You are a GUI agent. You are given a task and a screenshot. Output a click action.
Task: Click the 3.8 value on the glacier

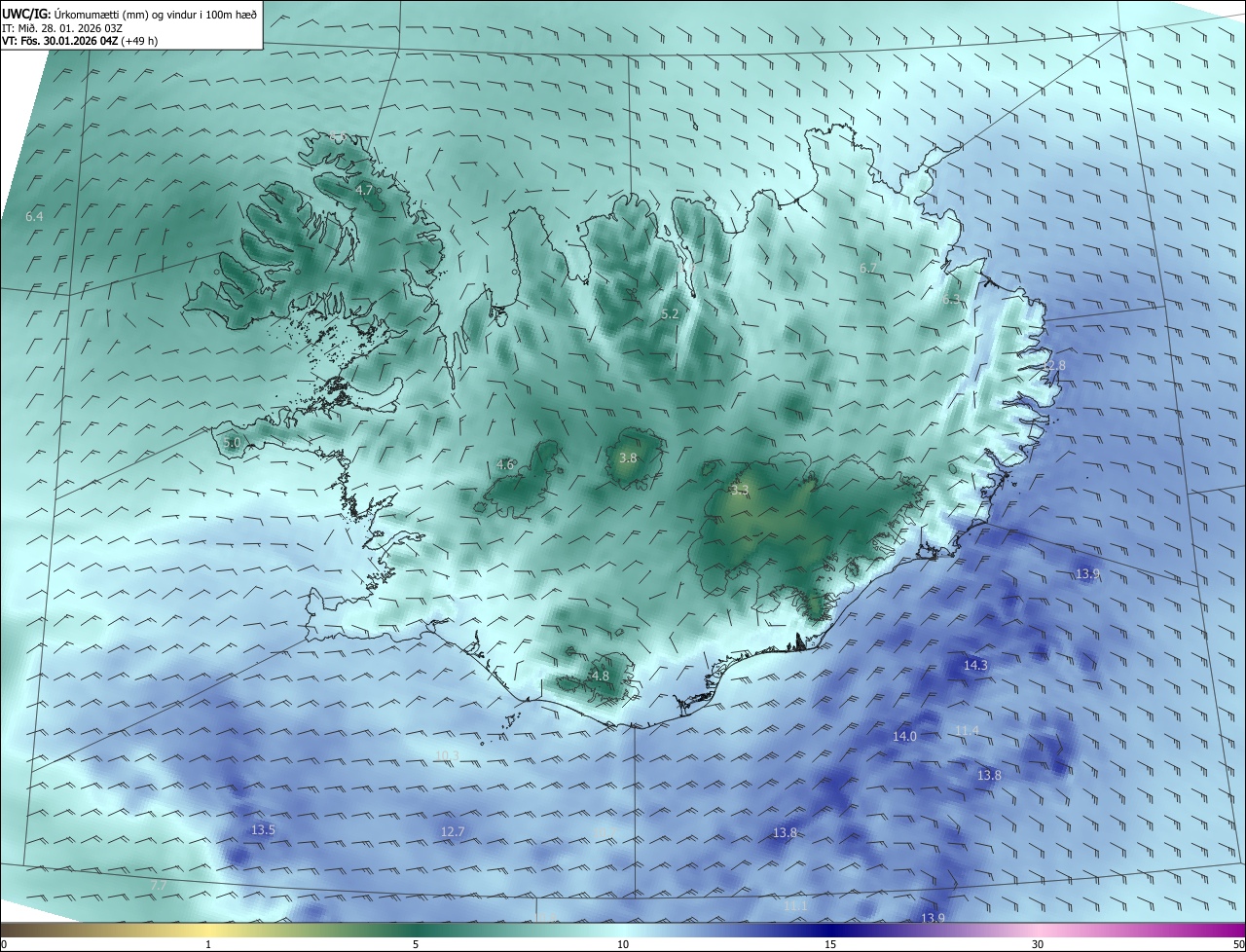[x=628, y=458]
